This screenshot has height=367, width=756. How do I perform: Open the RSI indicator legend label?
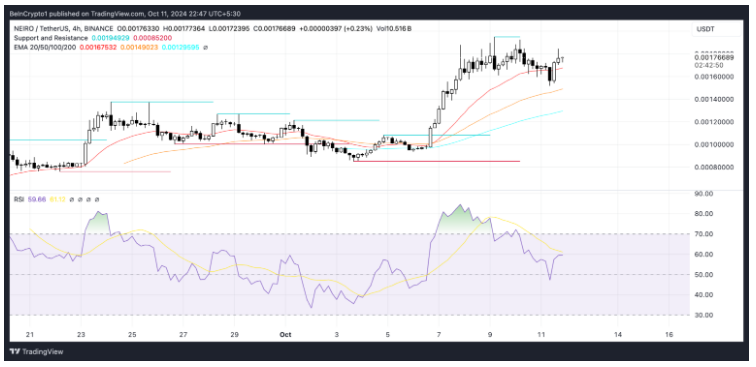[x=19, y=199]
